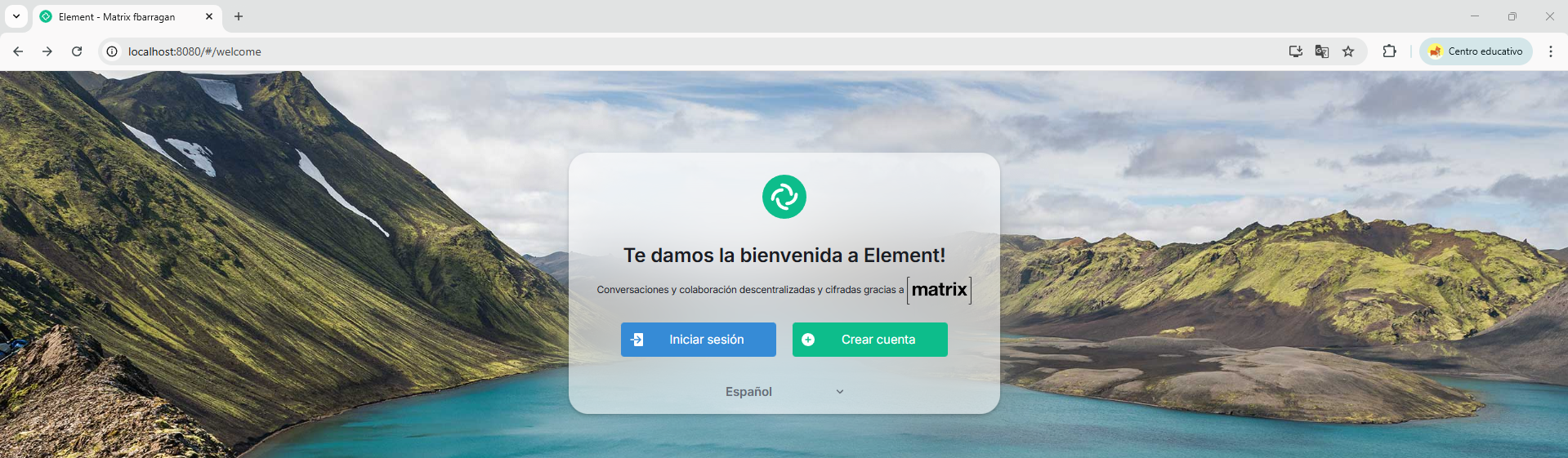Open the Centro educativo profile chip
This screenshot has width=1568, height=458.
1476,51
